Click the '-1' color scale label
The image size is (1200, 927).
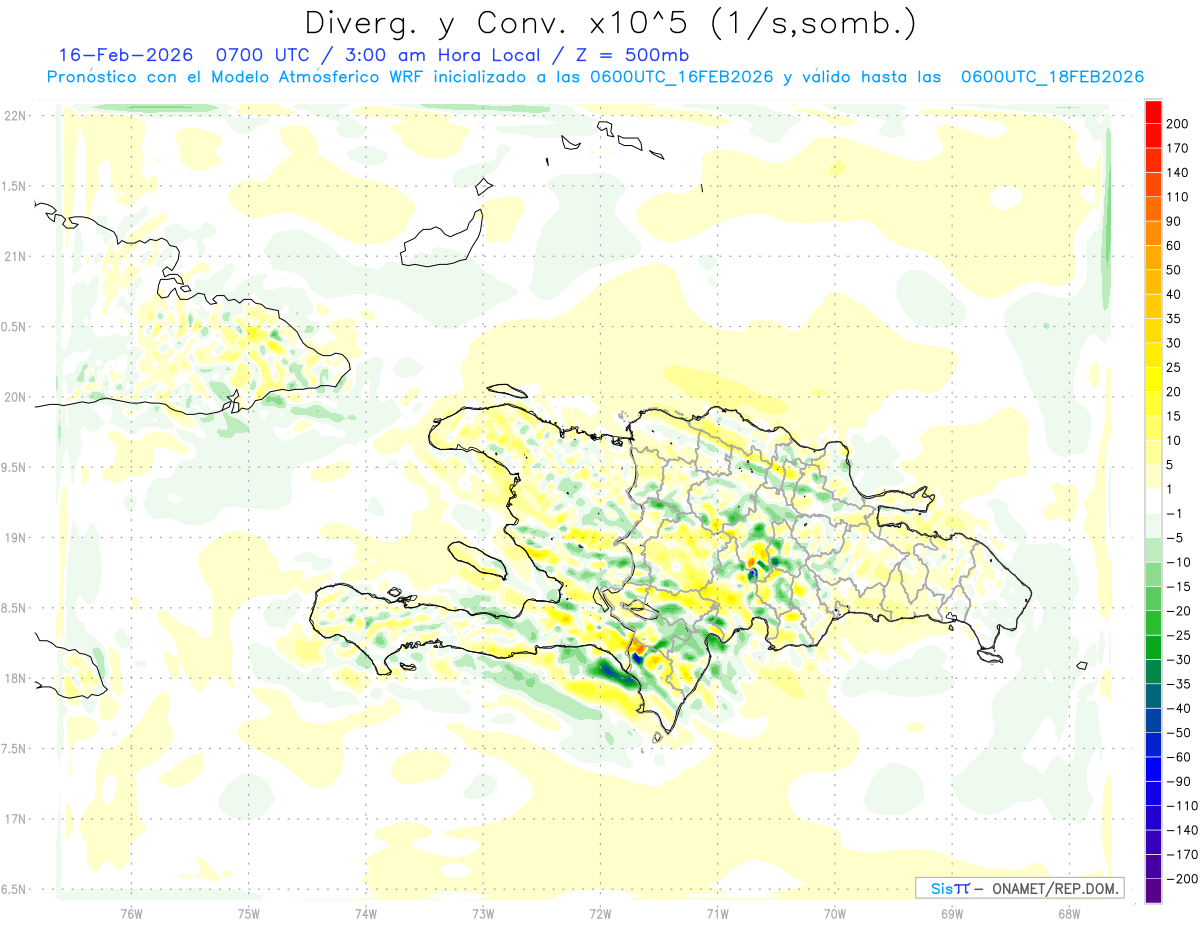click(x=1176, y=514)
